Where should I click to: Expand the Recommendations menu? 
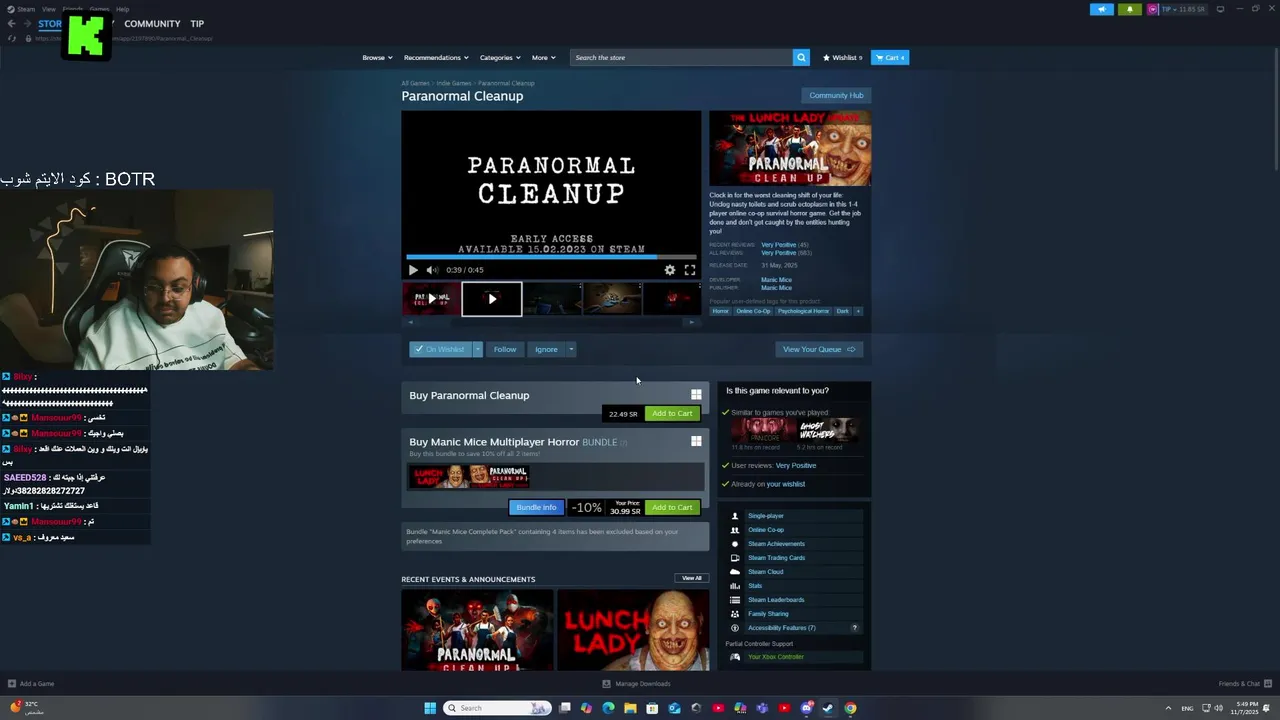pyautogui.click(x=436, y=57)
